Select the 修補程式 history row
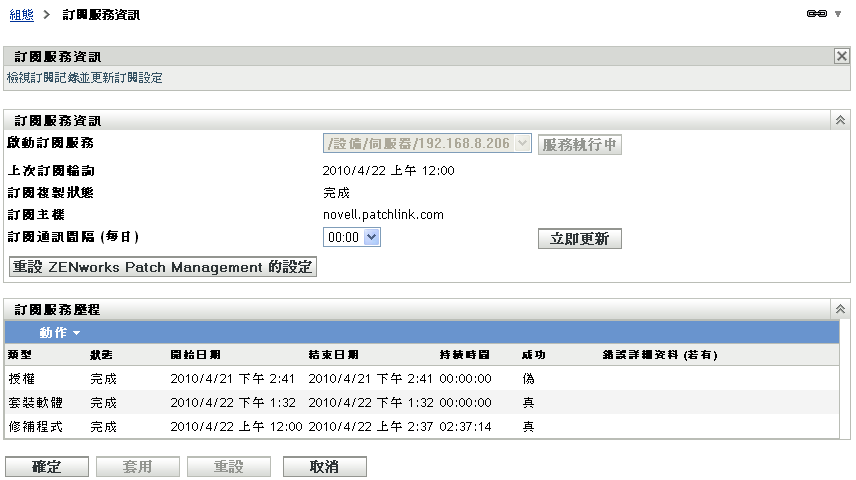This screenshot has width=856, height=480. pos(421,426)
